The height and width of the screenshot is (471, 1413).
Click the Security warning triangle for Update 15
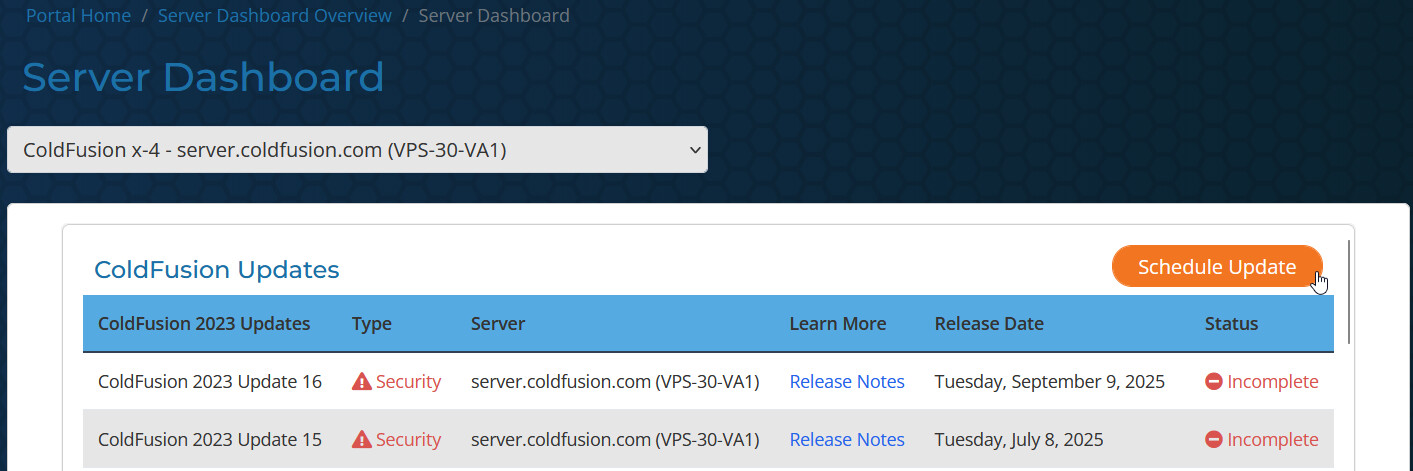(362, 440)
